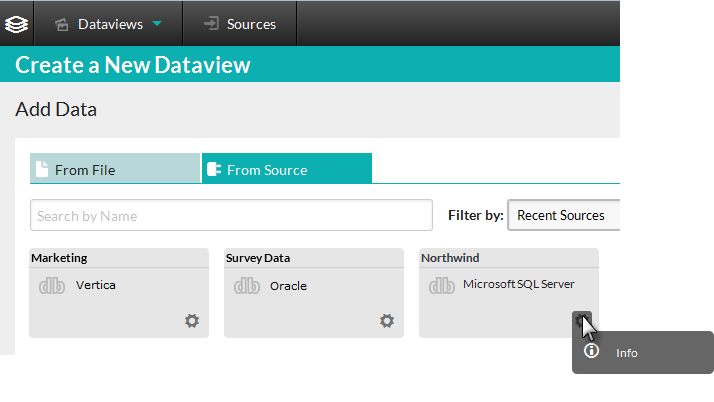
Task: Click the Microsoft SQL Server label
Action: tap(519, 284)
